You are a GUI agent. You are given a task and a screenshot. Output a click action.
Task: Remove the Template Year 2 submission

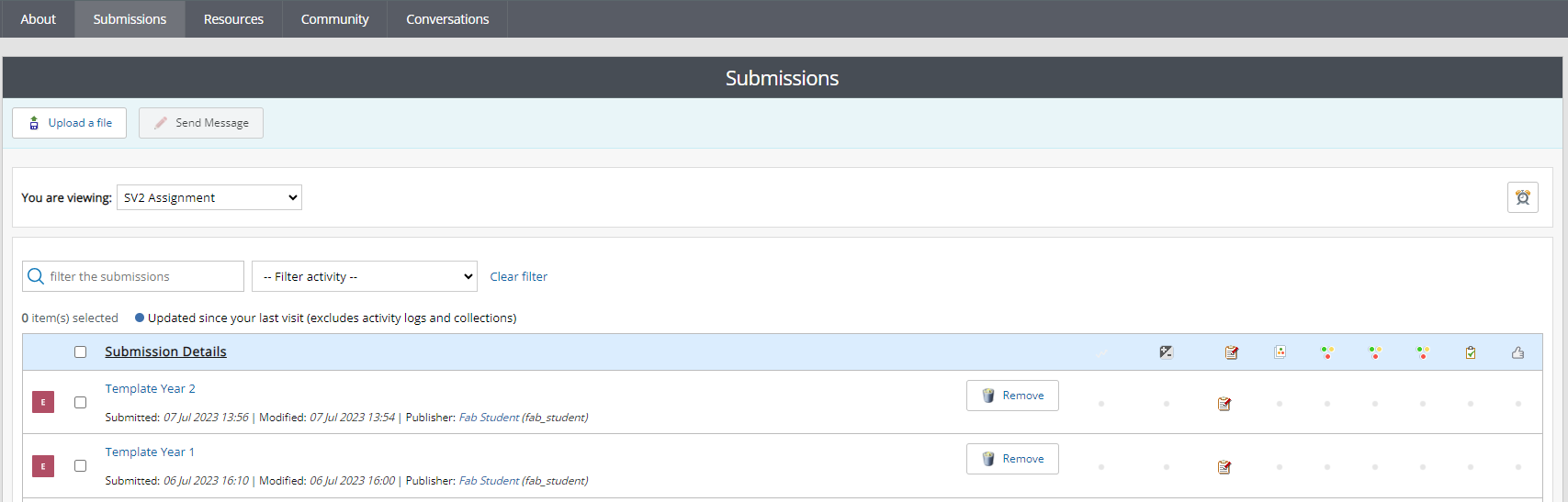[1012, 396]
